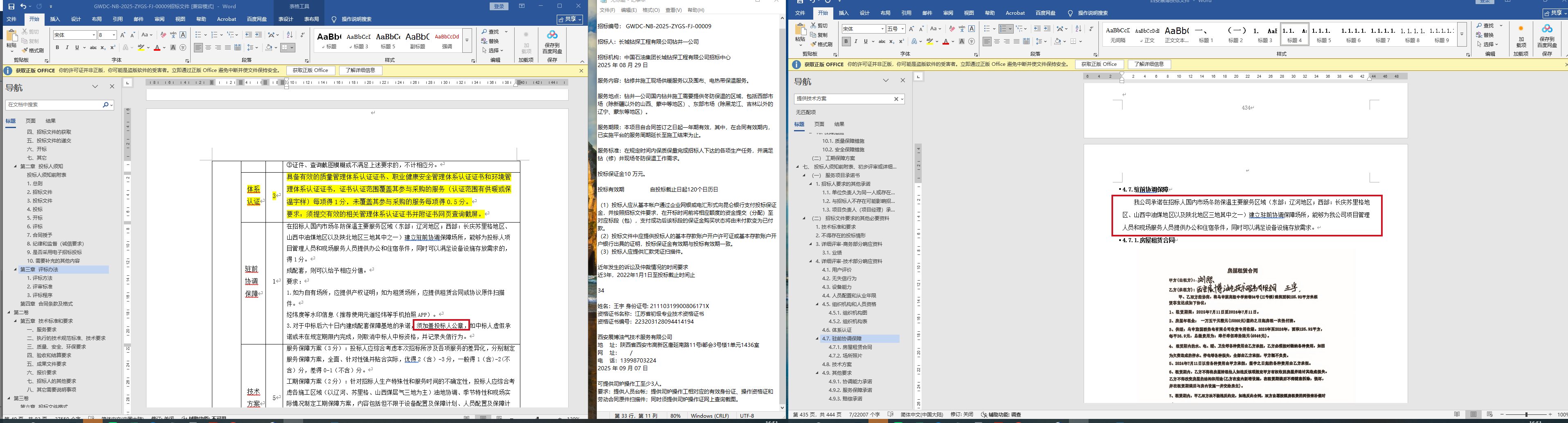
Task: Click 了解详细信息 button in right Word
Action: [x=1149, y=65]
